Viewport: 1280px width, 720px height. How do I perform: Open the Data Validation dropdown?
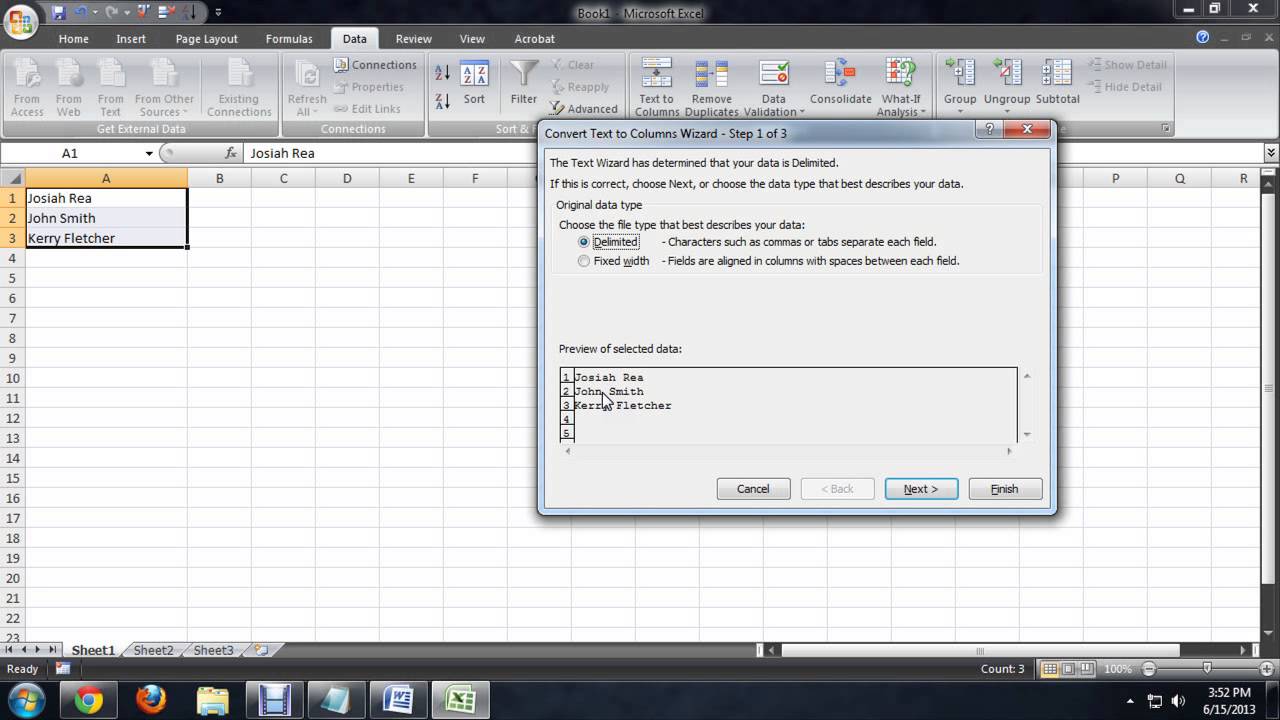pos(773,106)
